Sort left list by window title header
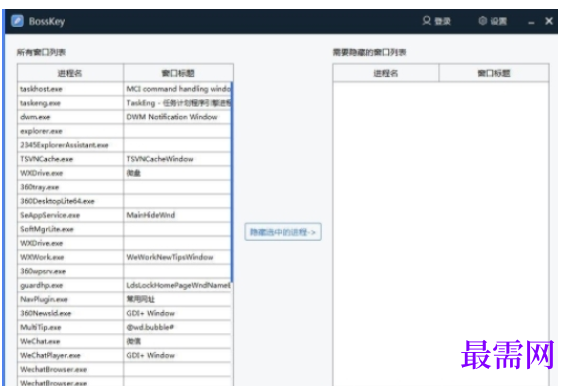The width and height of the screenshot is (573, 386). pyautogui.click(x=178, y=73)
